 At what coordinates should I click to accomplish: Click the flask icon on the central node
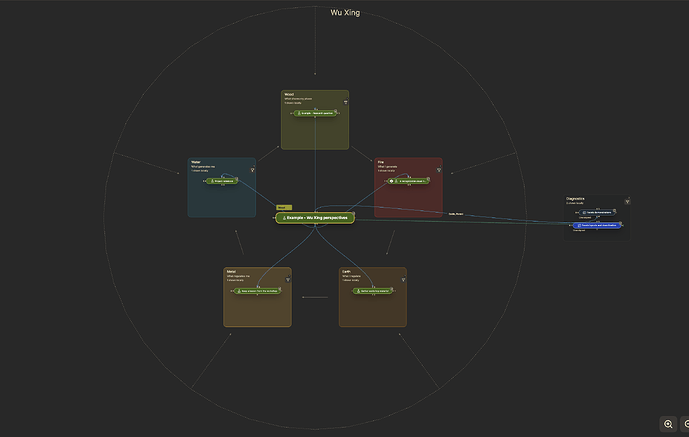284,218
